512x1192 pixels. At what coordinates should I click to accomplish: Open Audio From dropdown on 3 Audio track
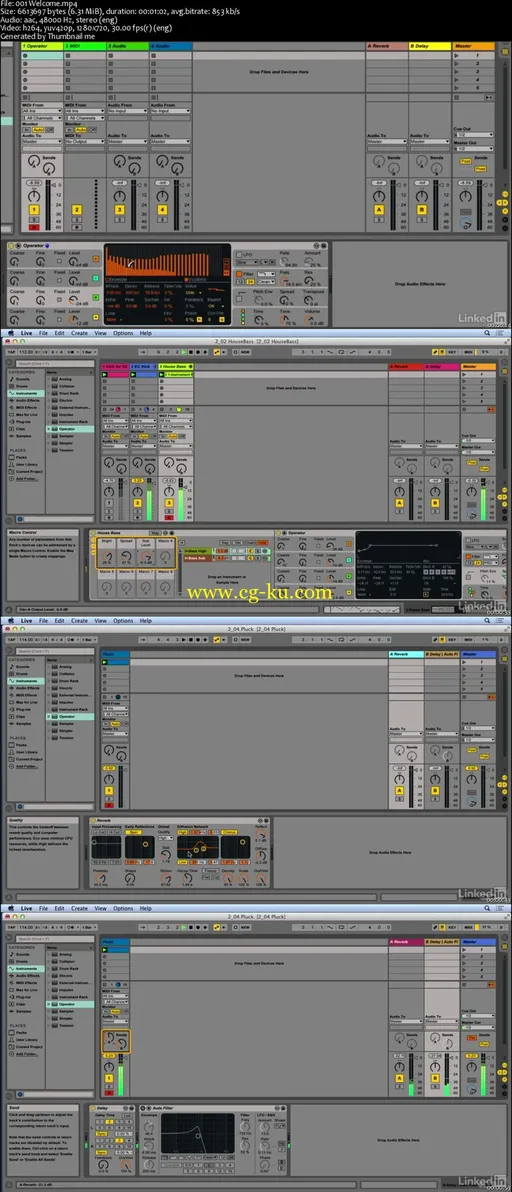126,111
